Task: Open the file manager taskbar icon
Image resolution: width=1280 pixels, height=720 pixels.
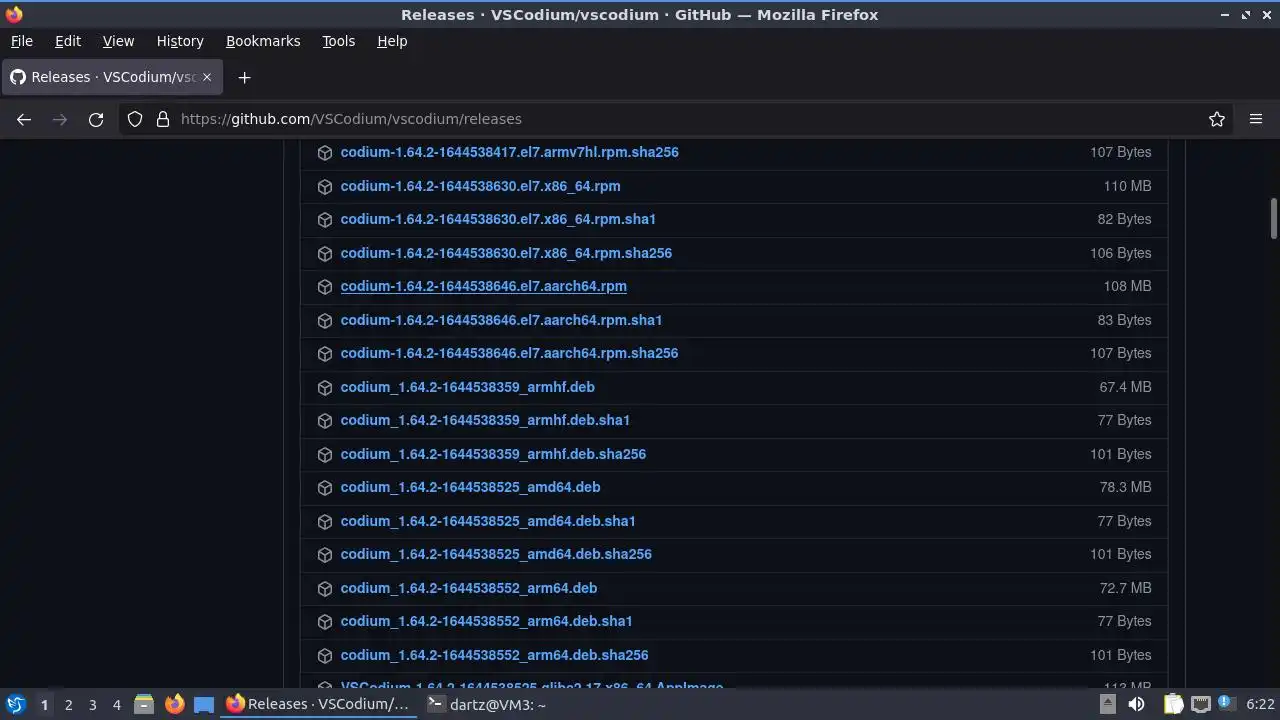Action: coord(143,705)
